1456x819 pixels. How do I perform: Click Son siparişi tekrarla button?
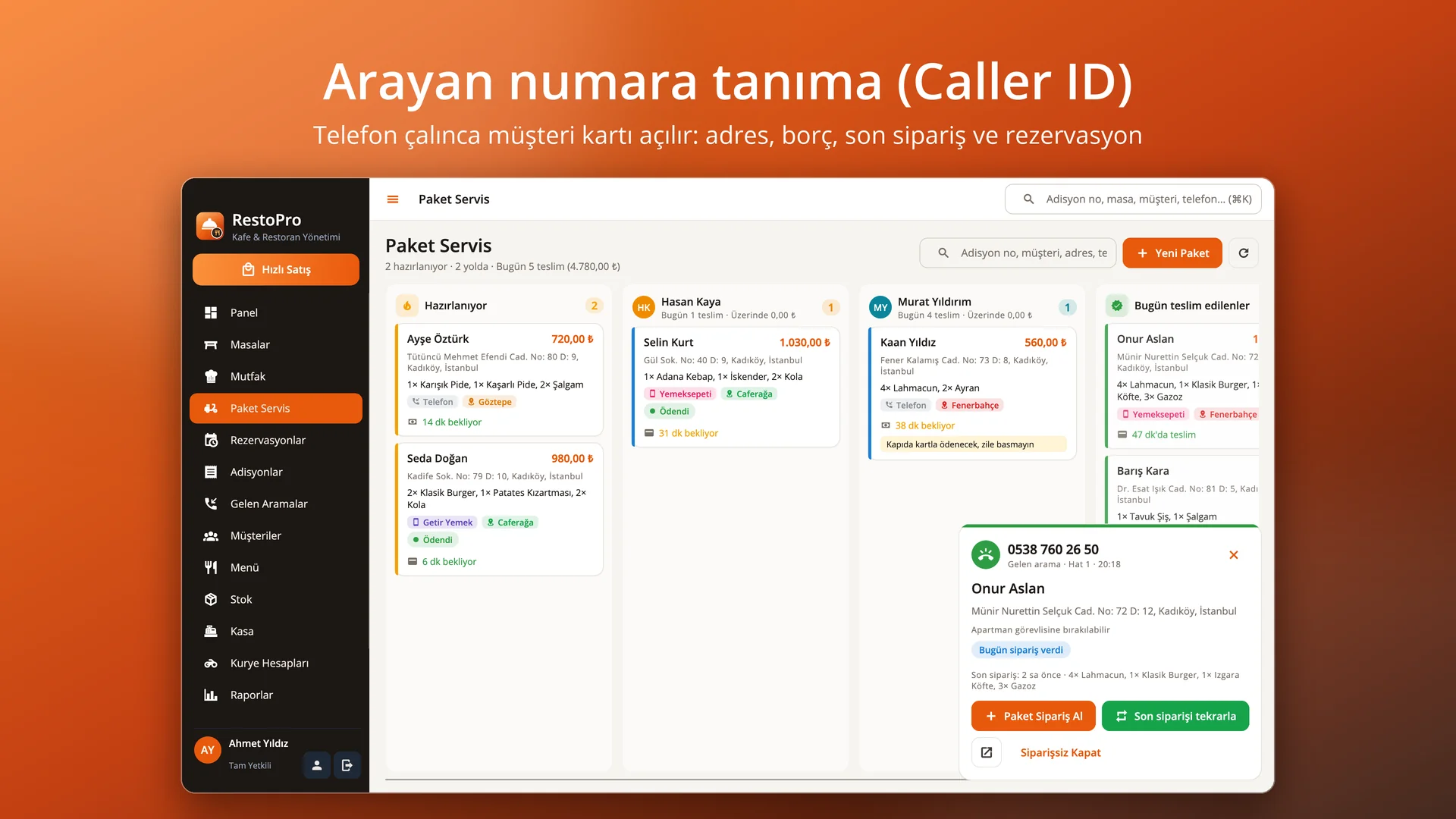click(x=1175, y=716)
